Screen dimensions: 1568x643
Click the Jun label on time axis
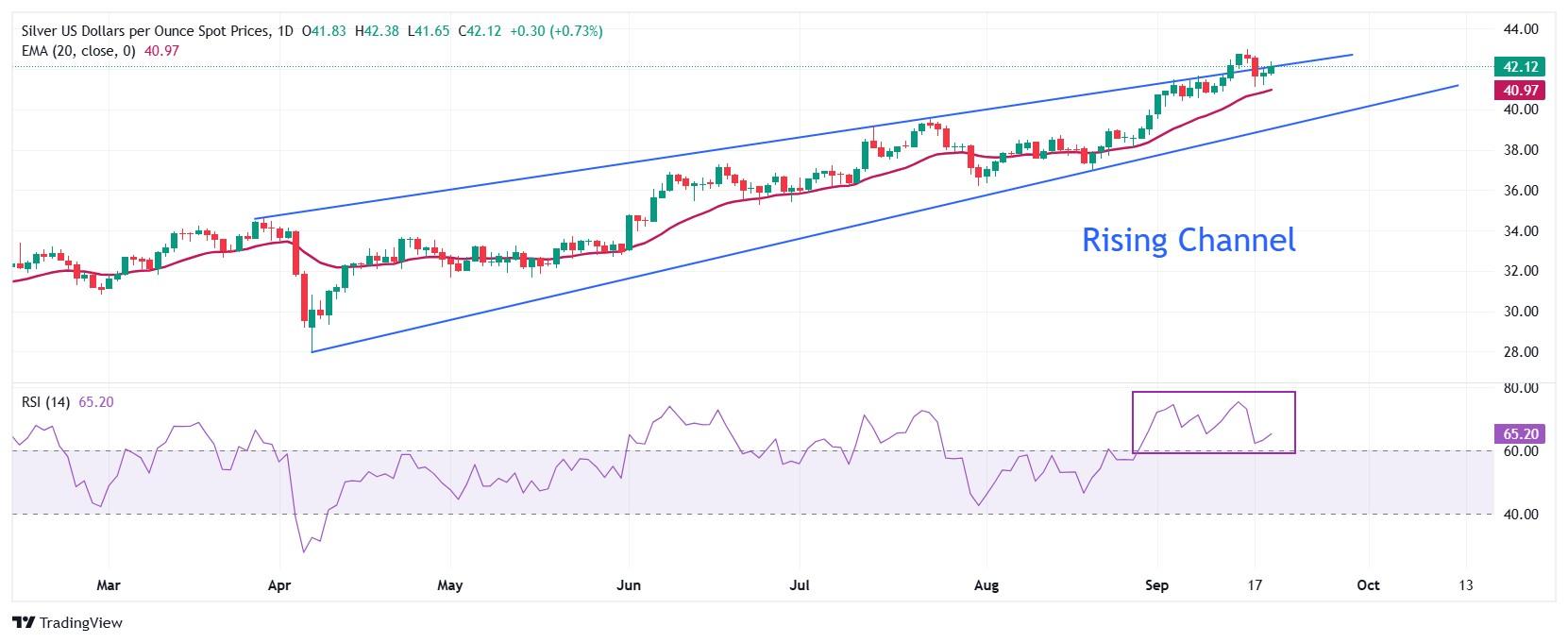(x=628, y=585)
